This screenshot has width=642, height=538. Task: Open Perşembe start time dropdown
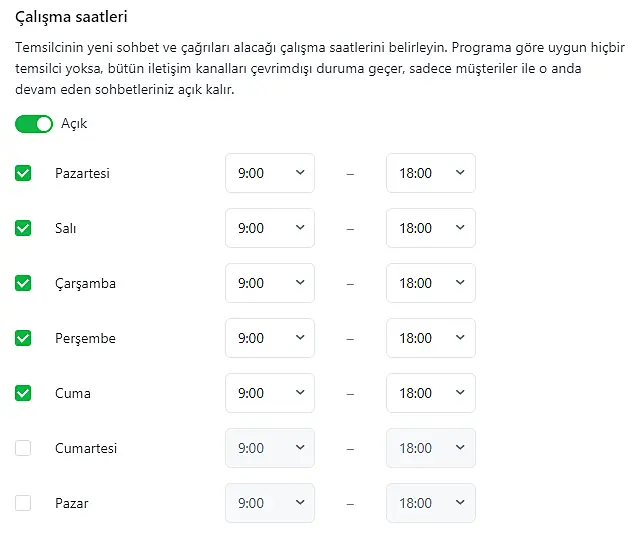coord(270,338)
